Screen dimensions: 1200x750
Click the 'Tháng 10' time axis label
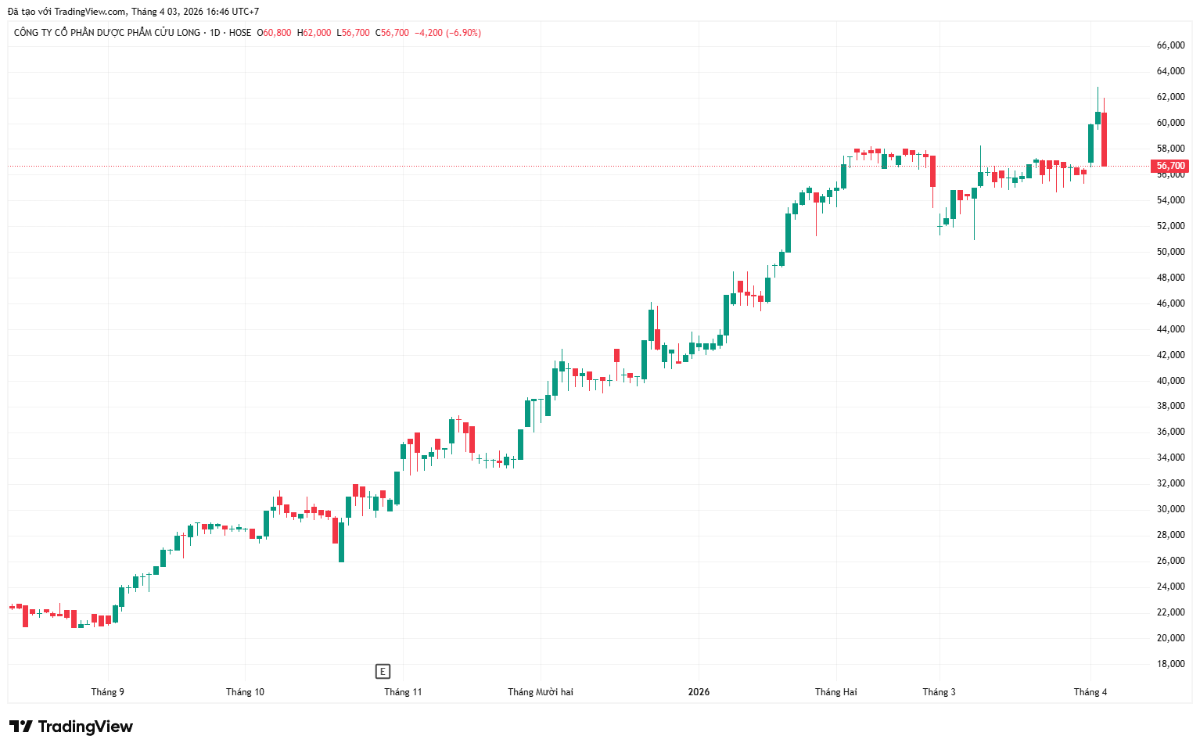[x=245, y=692]
